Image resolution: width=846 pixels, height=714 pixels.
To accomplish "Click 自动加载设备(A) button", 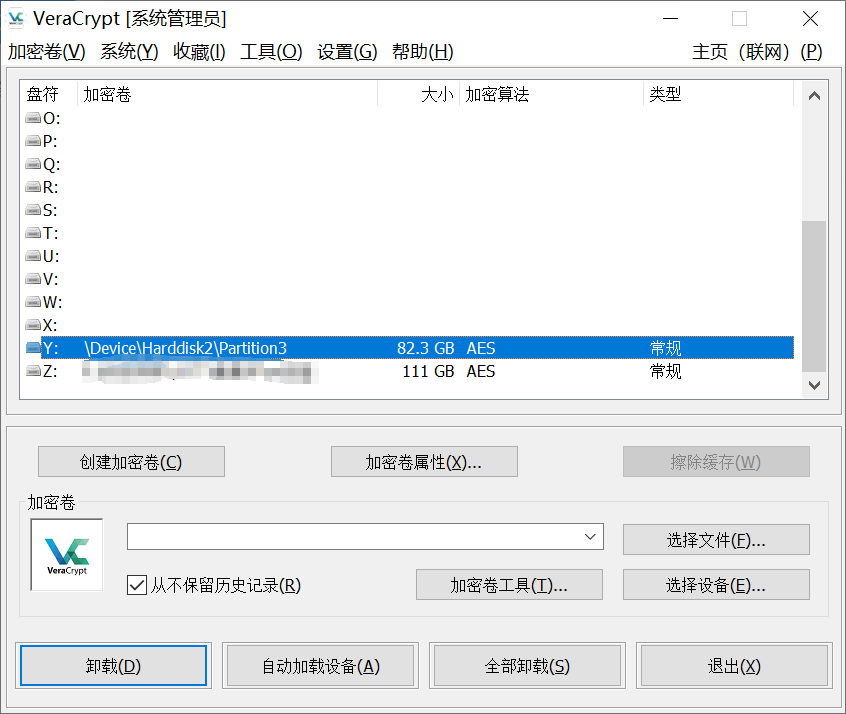I will pyautogui.click(x=320, y=666).
